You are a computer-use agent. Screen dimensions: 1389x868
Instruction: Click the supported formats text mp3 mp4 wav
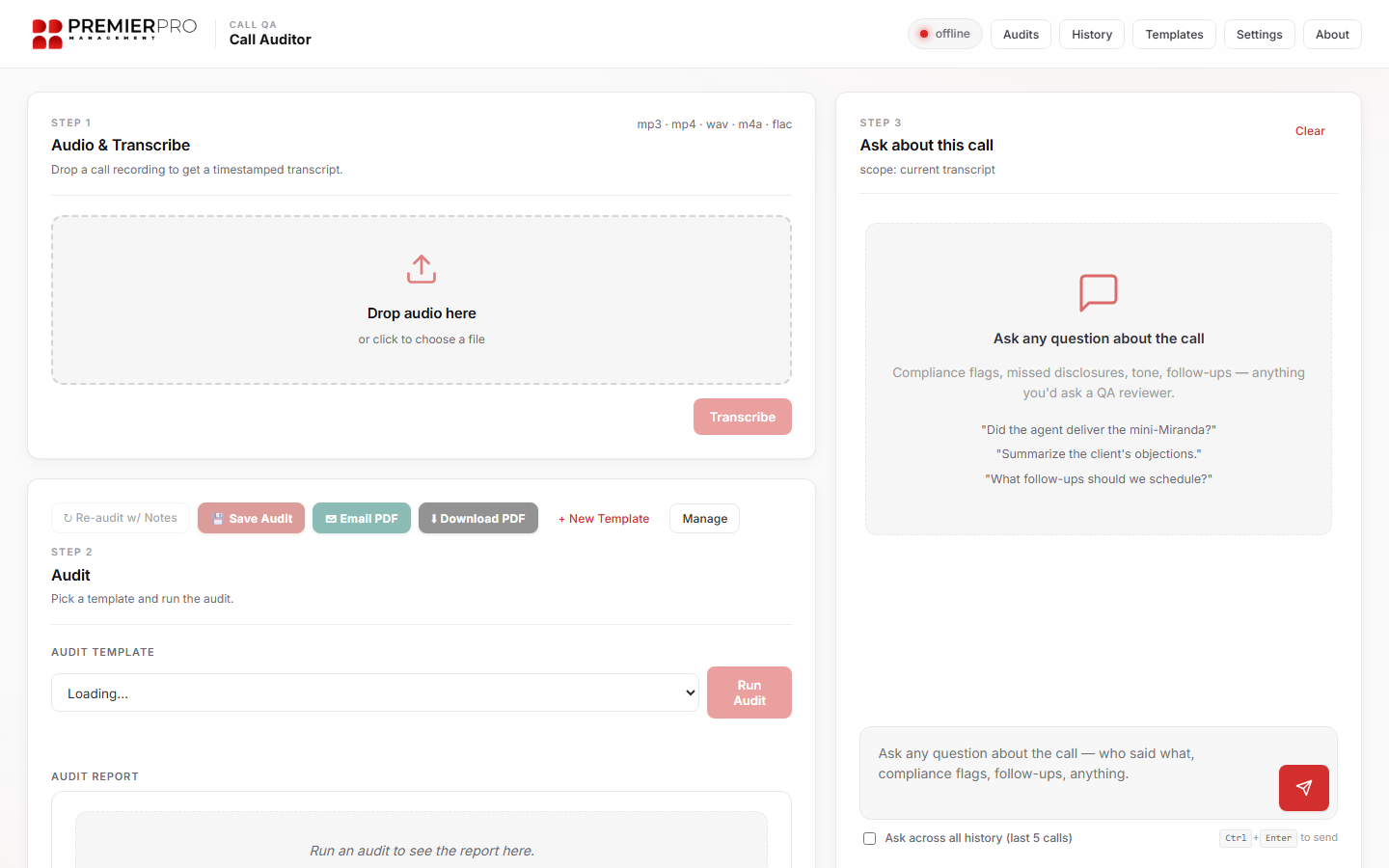pyautogui.click(x=715, y=124)
